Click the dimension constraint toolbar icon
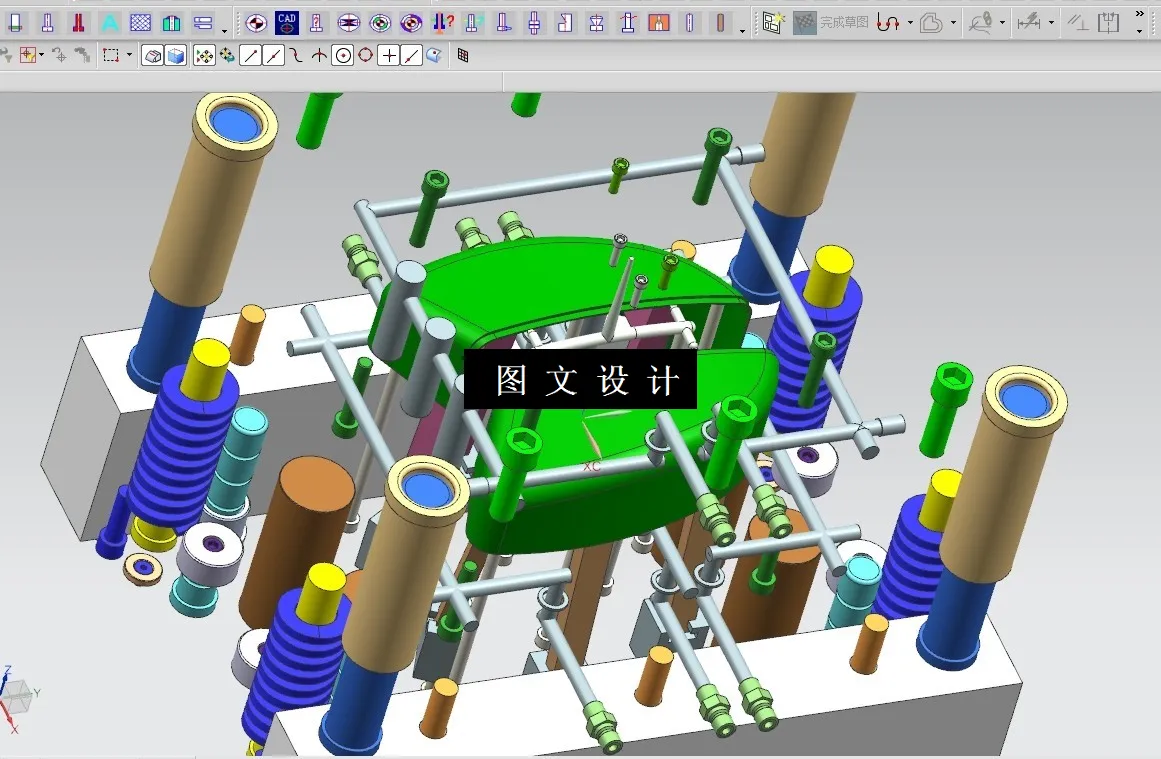The height and width of the screenshot is (759, 1161). tap(1031, 22)
